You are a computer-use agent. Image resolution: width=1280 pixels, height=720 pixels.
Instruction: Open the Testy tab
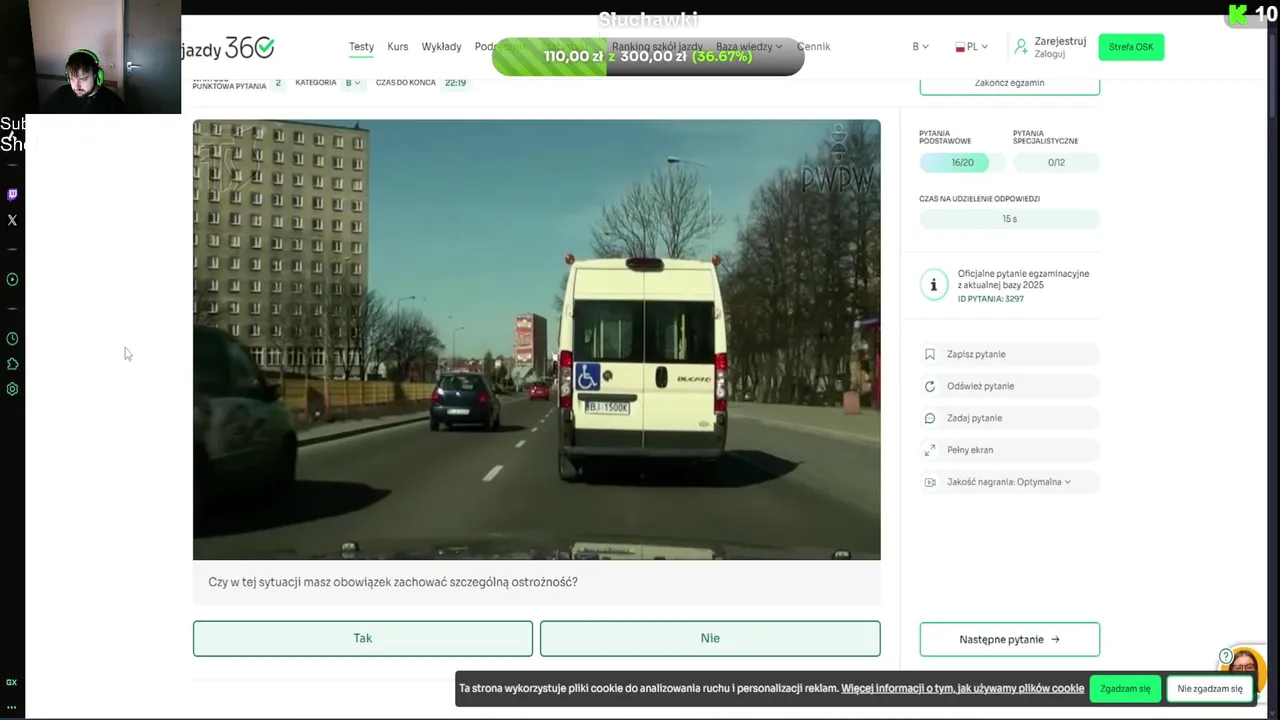[x=361, y=47]
